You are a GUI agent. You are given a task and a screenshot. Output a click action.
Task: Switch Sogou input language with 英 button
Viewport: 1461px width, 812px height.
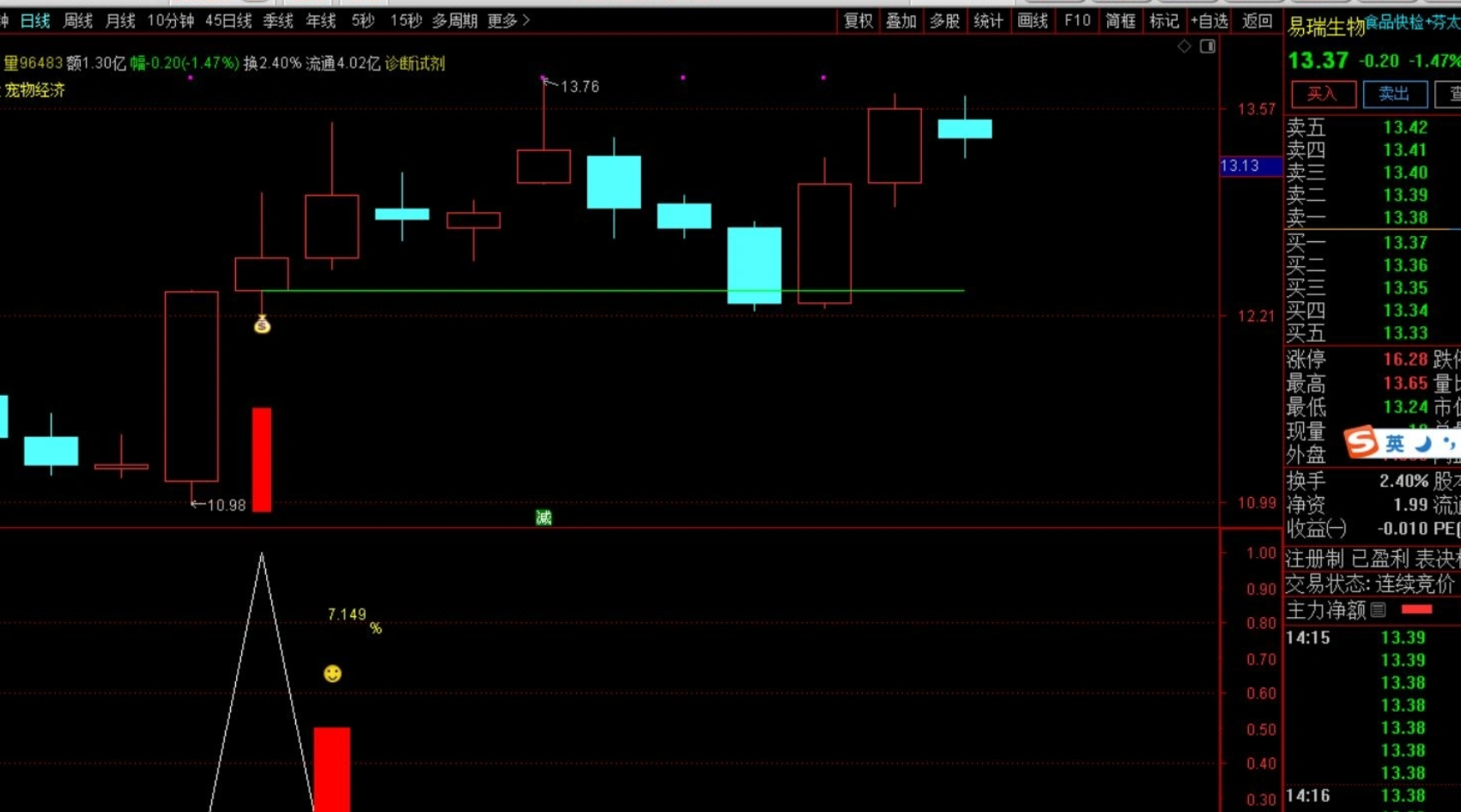tap(1395, 444)
